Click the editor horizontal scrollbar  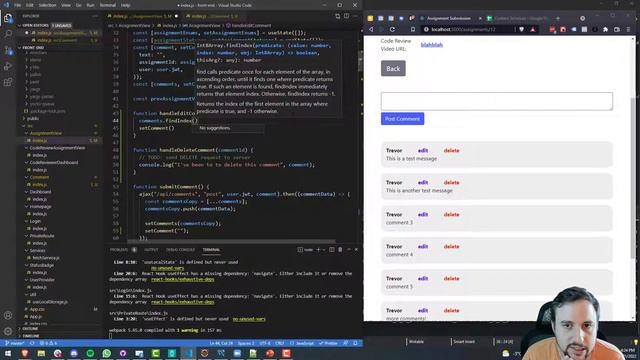(x=232, y=241)
